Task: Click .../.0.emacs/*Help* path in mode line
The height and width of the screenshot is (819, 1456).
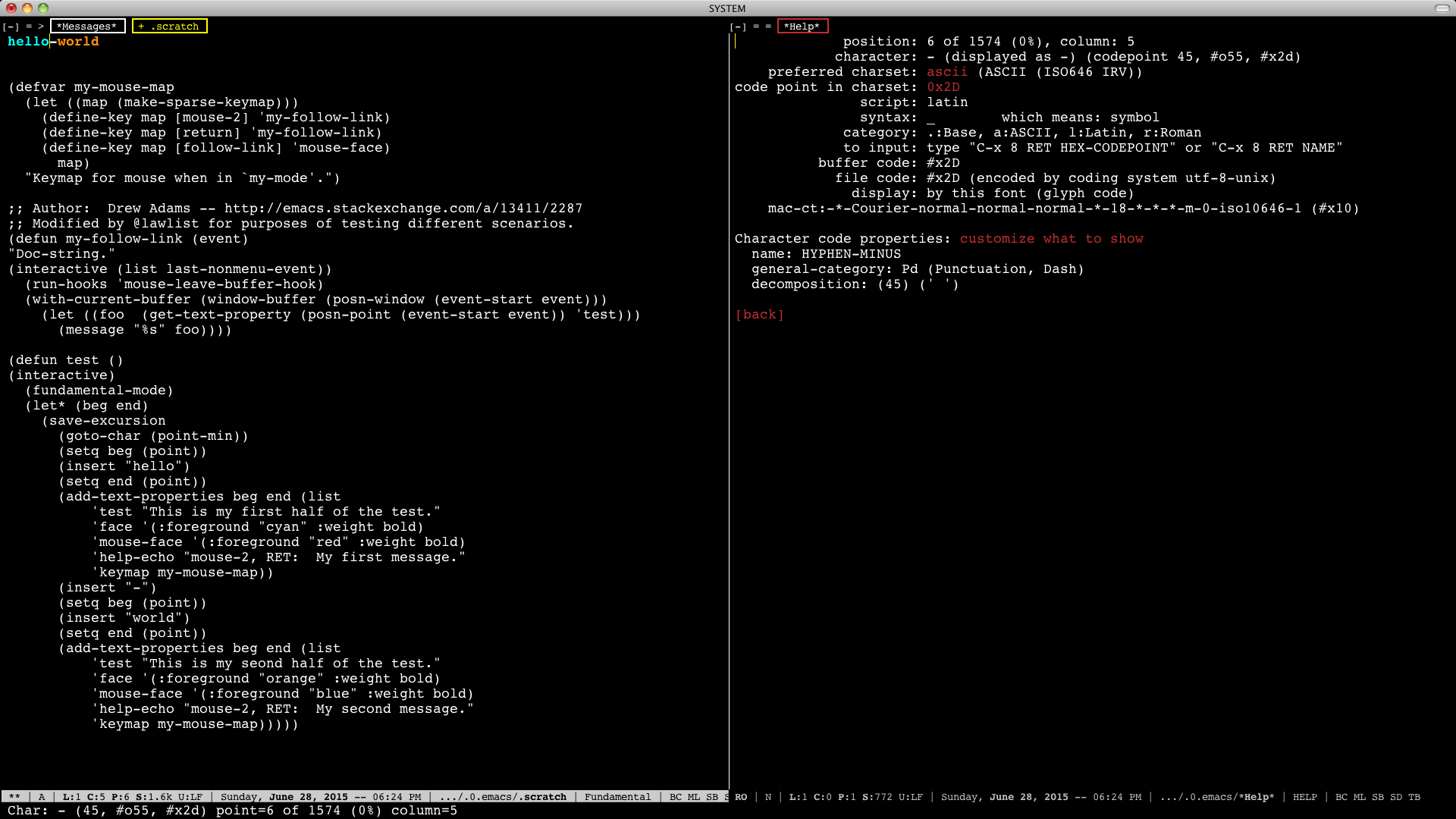Action: click(1217, 797)
